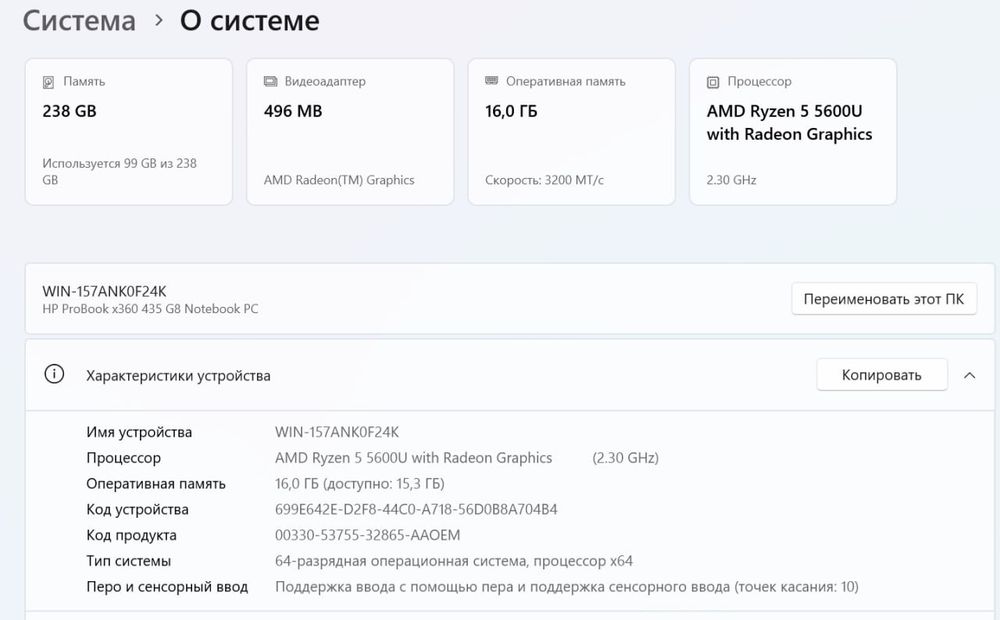Click the Видеоадаптер display icon
Screen dimensions: 1000x620
pos(270,82)
